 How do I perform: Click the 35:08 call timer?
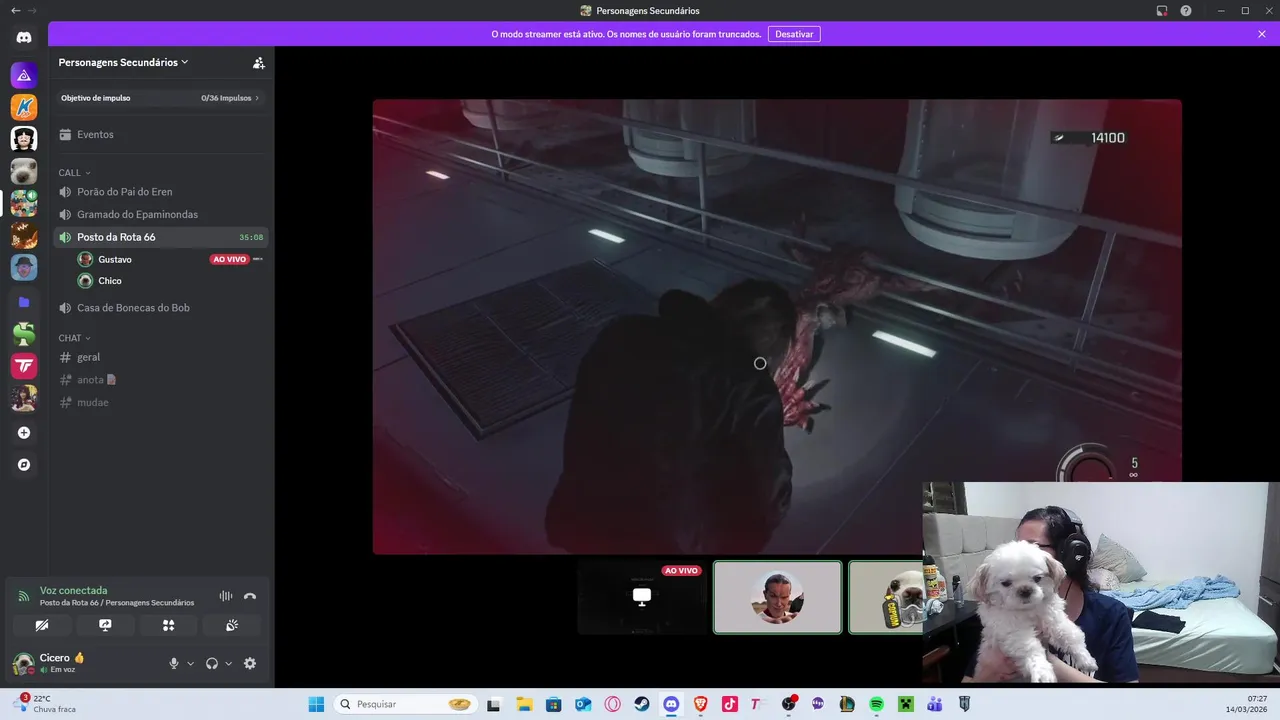tap(251, 237)
